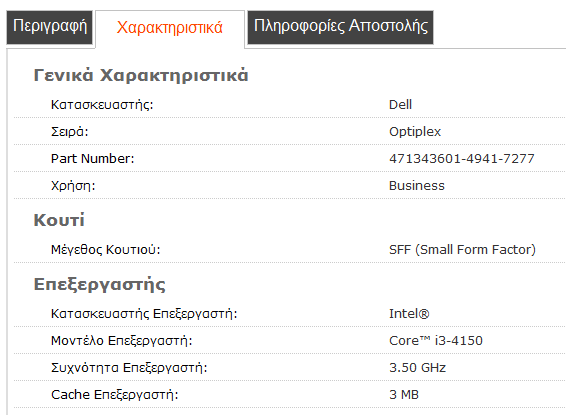
Task: Click the Cache Επεξεργαστή label
Action: (x=115, y=395)
